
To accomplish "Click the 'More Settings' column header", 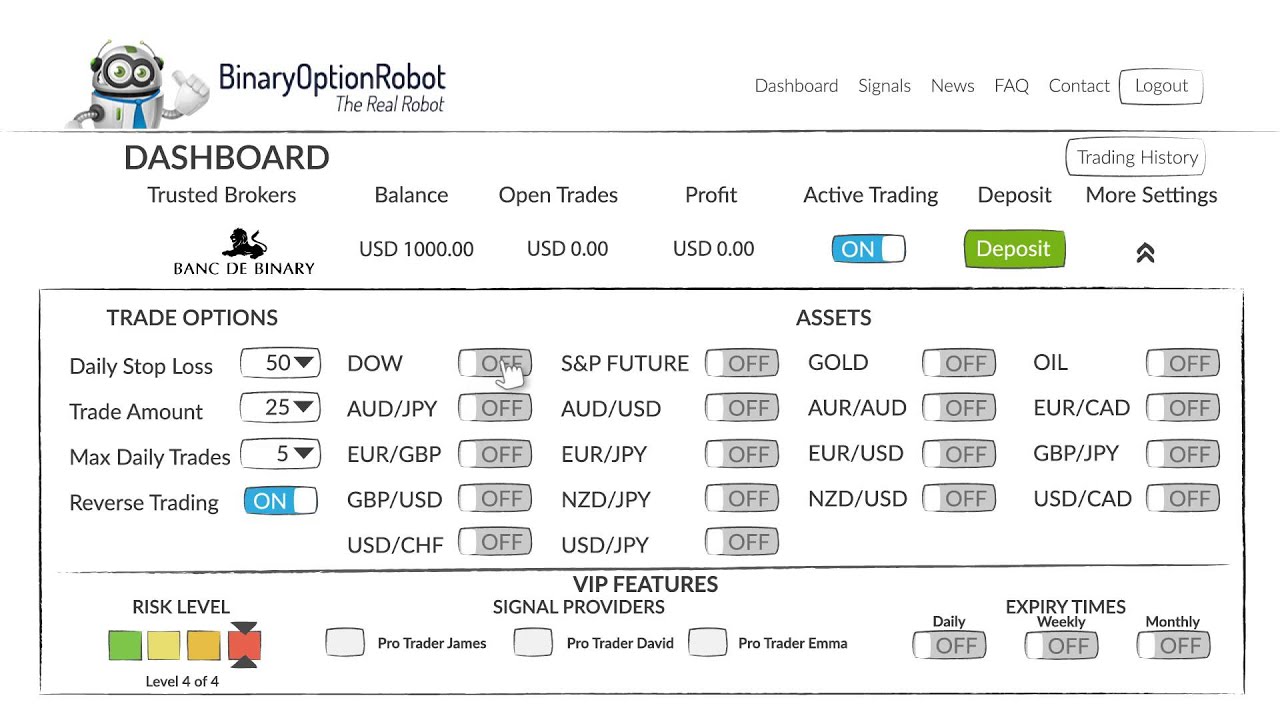I will pyautogui.click(x=1151, y=195).
